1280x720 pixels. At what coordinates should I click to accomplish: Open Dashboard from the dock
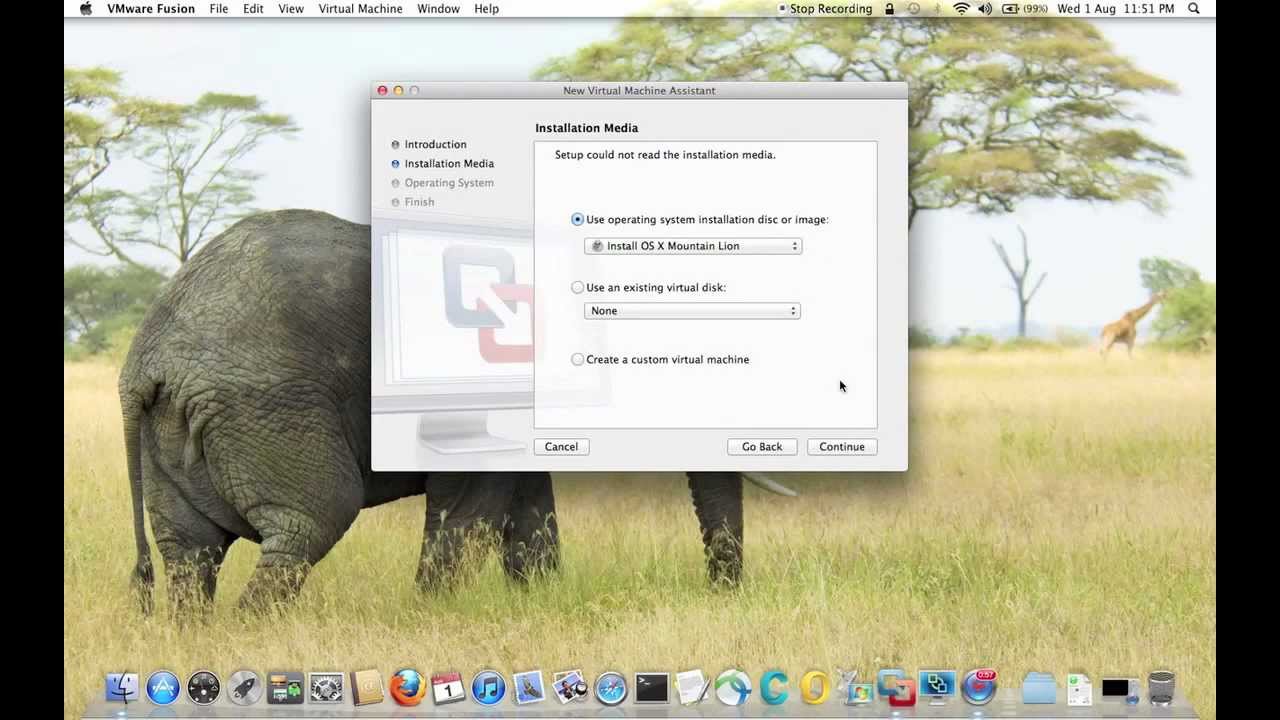click(204, 688)
